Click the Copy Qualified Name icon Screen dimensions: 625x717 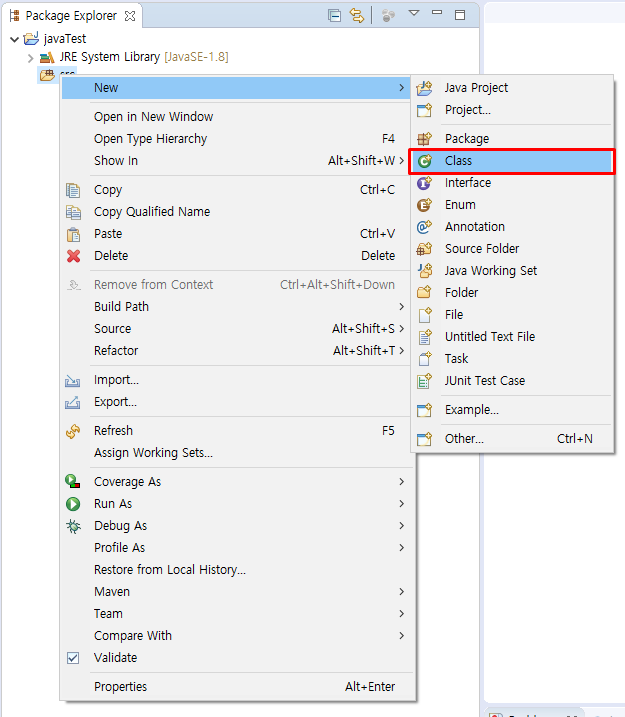point(73,212)
